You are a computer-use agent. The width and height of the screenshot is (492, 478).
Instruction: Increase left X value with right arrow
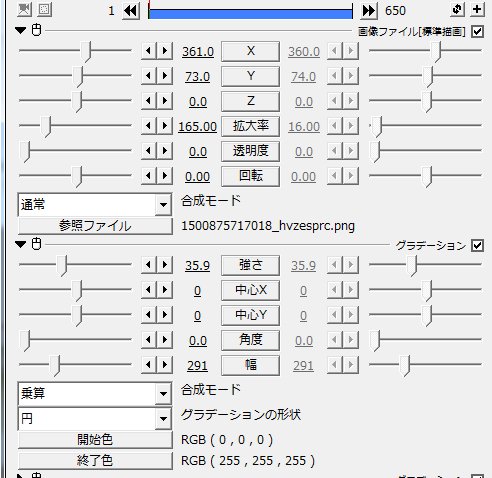(165, 51)
